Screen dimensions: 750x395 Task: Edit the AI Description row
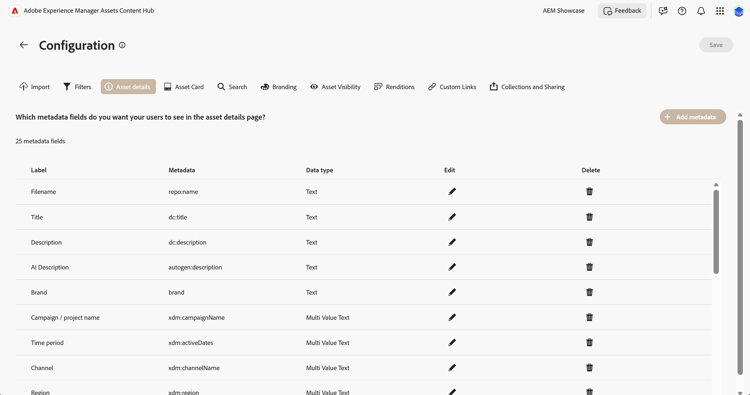click(452, 267)
